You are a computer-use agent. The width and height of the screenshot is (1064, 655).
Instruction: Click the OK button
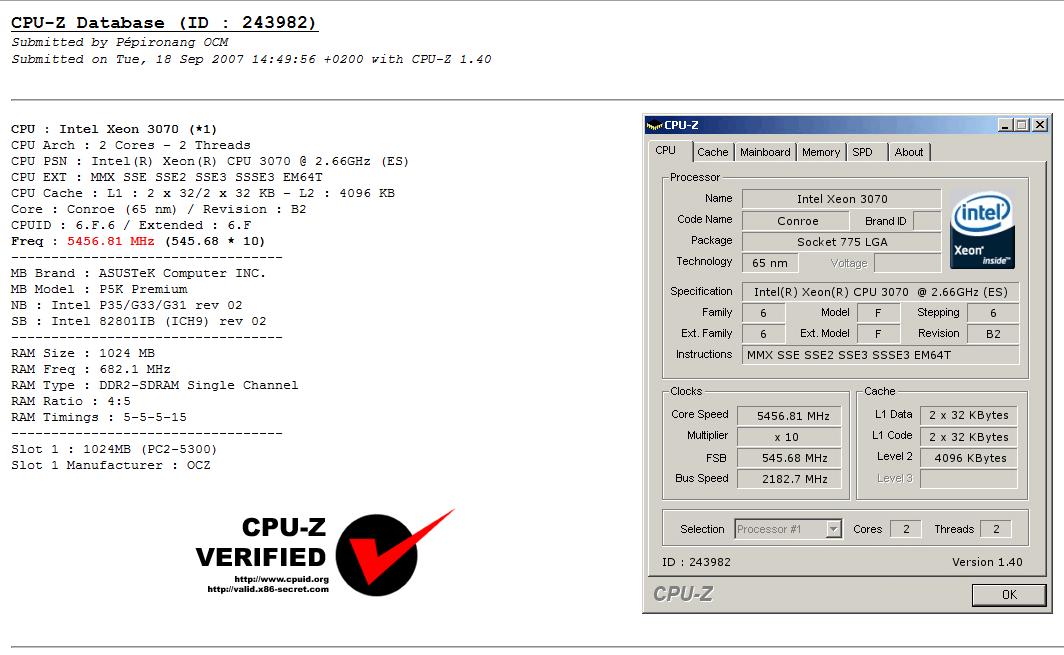point(1009,595)
